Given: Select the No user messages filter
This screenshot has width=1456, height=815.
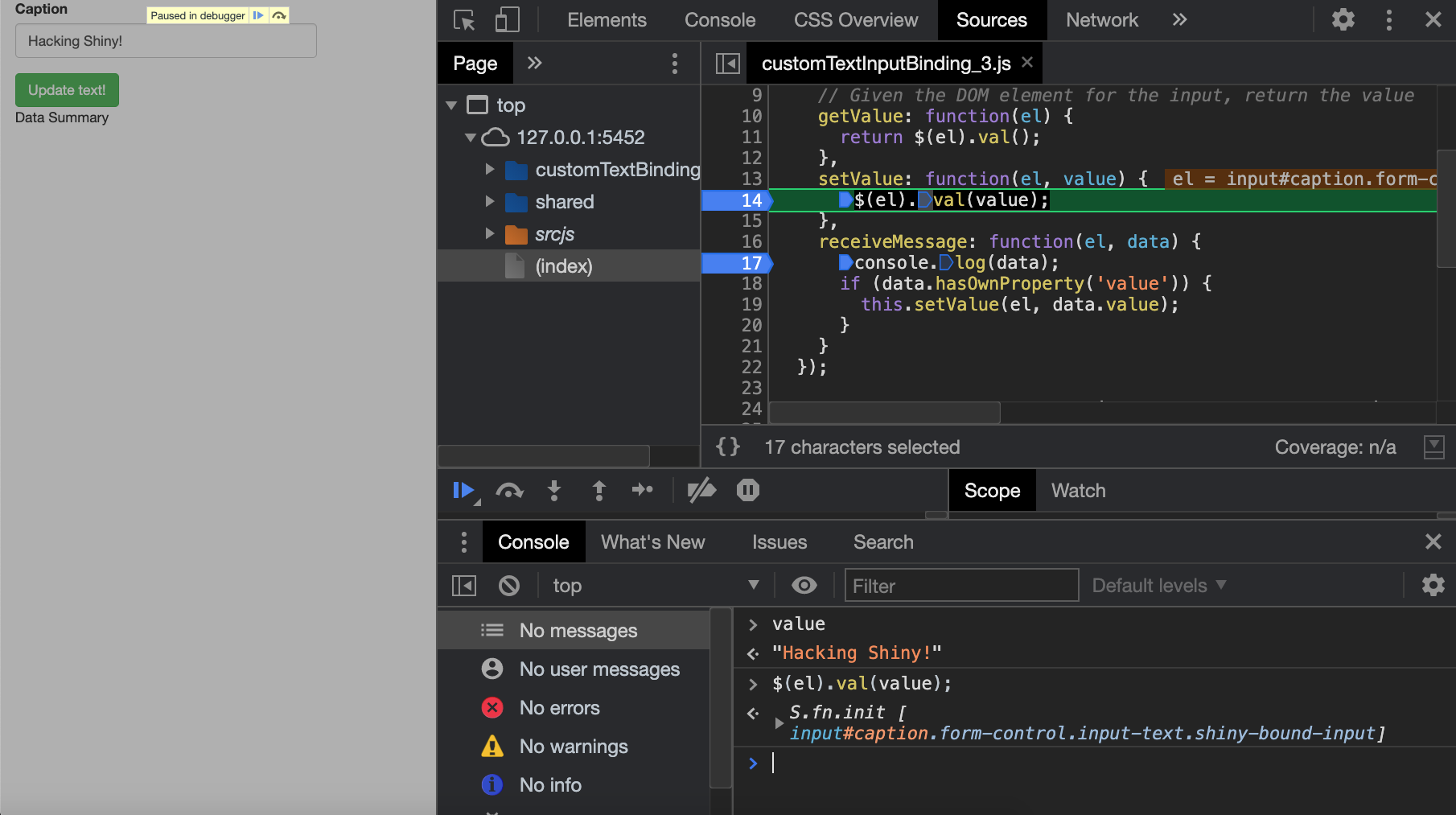Looking at the screenshot, I should pyautogui.click(x=574, y=669).
